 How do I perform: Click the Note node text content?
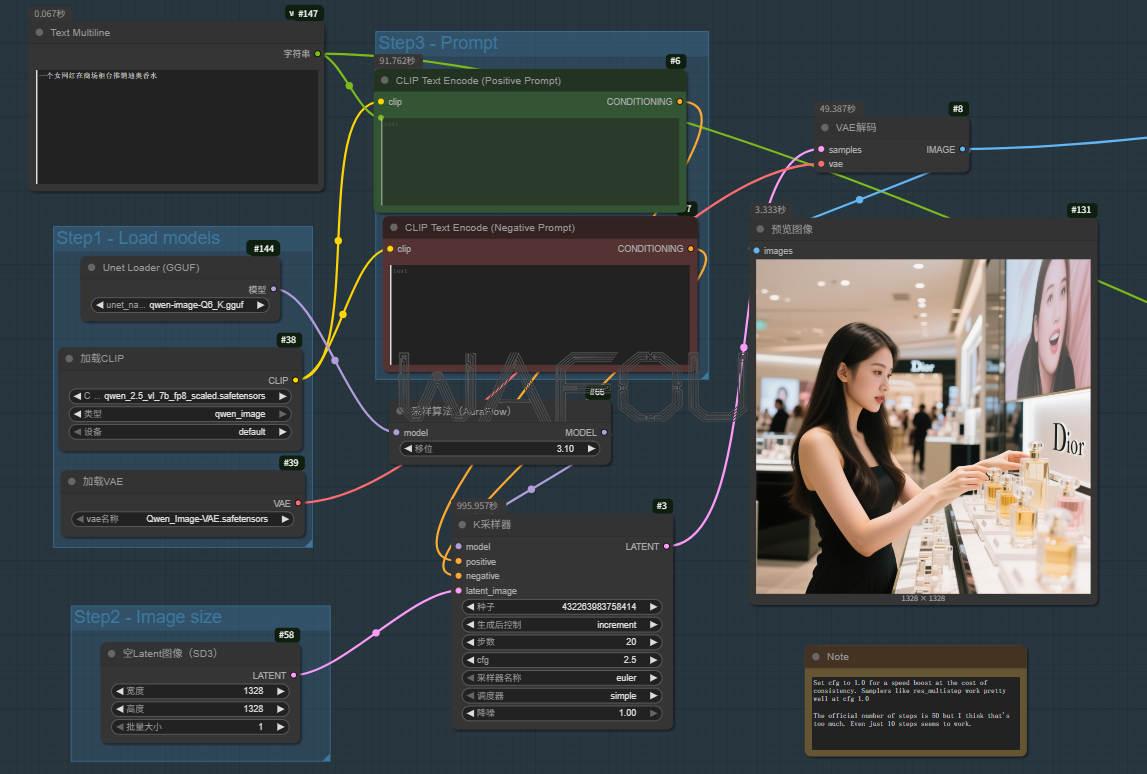coord(916,713)
